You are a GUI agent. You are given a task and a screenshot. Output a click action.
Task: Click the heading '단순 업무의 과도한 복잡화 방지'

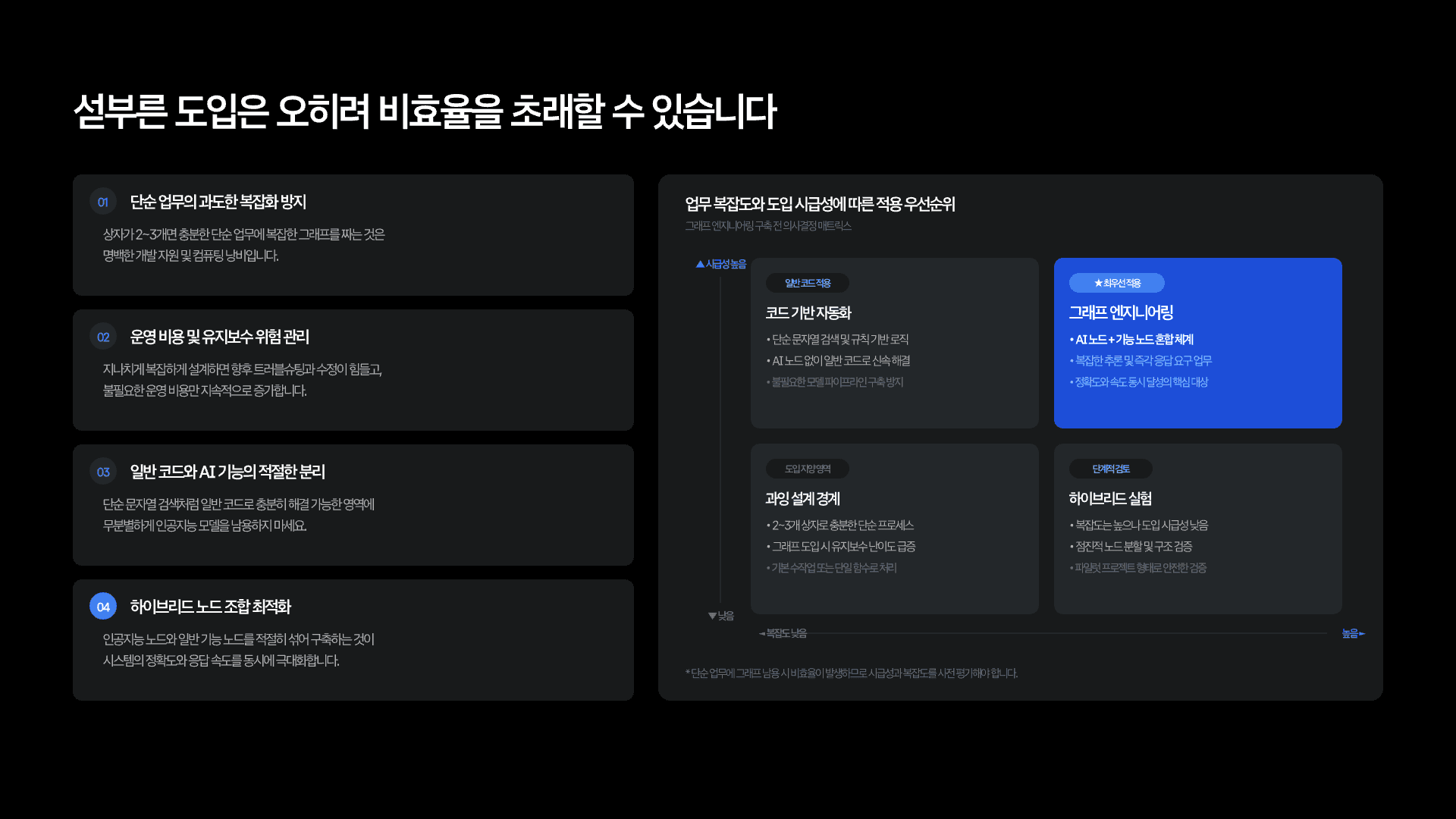pos(218,202)
